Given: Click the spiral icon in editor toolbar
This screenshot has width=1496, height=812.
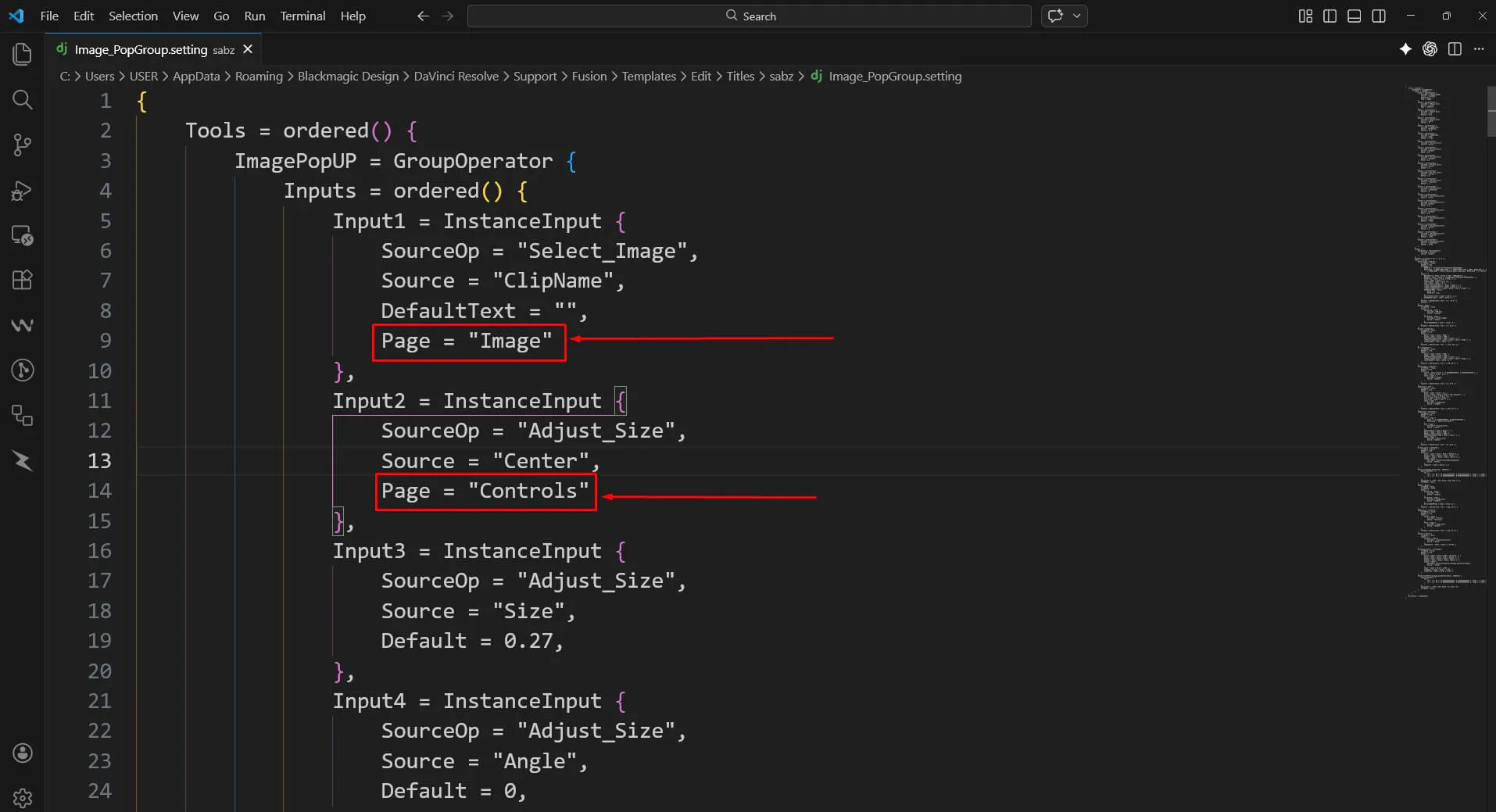Looking at the screenshot, I should click(x=1430, y=49).
